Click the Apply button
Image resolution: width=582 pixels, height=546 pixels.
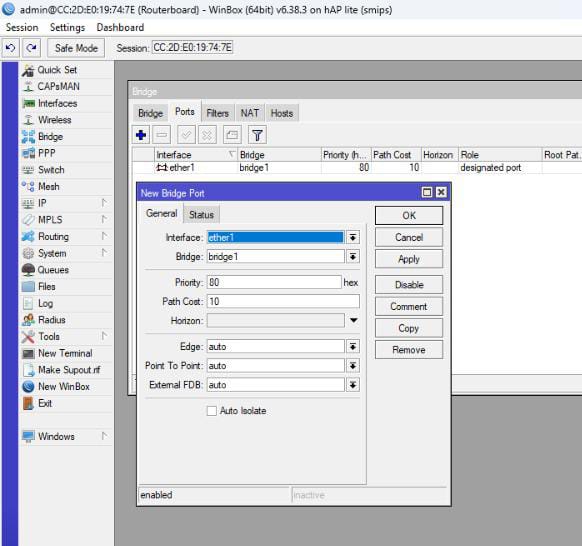tap(409, 259)
